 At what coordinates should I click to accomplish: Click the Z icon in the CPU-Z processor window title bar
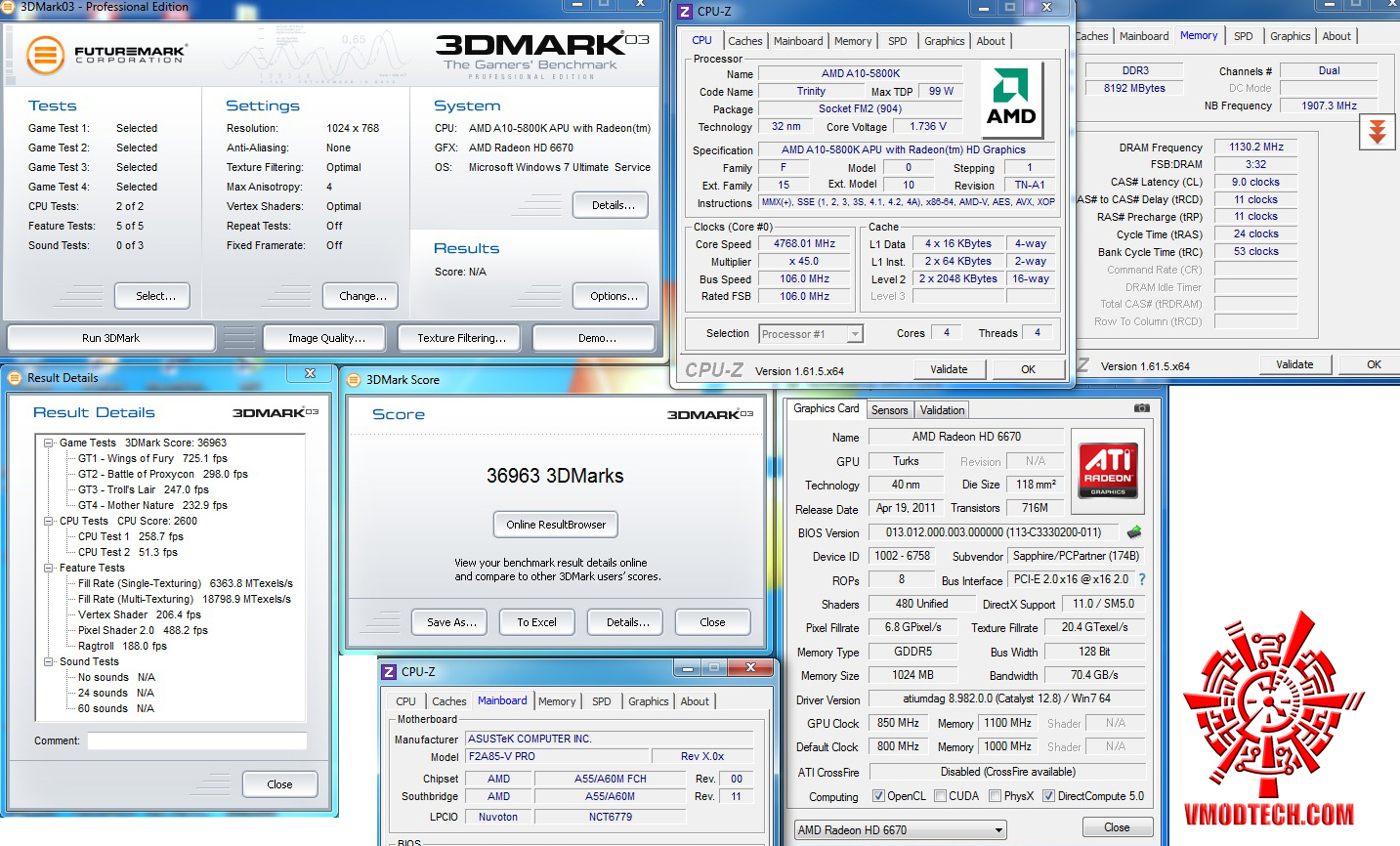tap(685, 11)
